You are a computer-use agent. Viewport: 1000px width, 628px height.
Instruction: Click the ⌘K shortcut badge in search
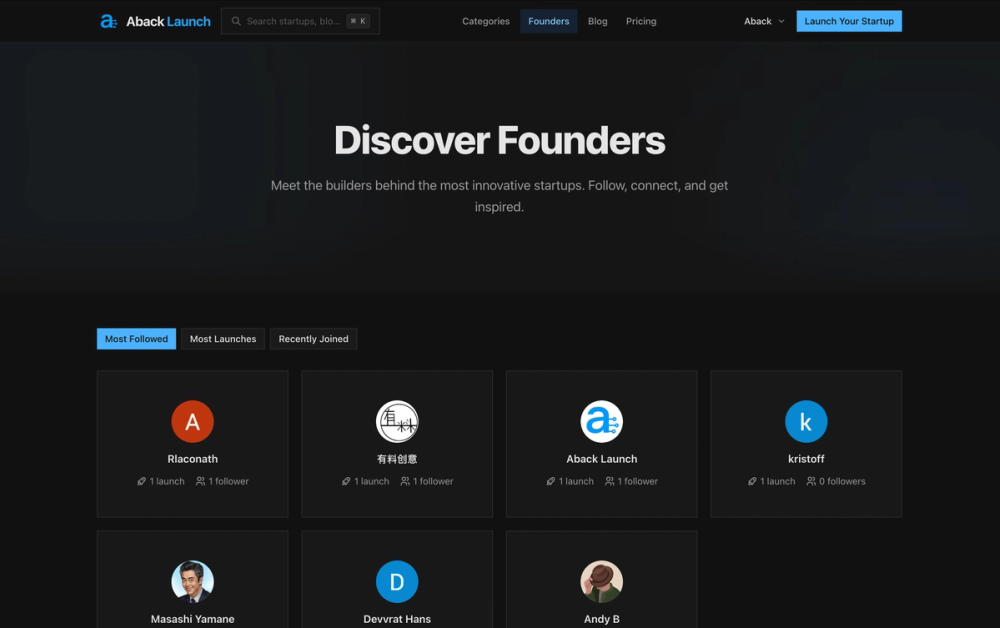pos(358,21)
